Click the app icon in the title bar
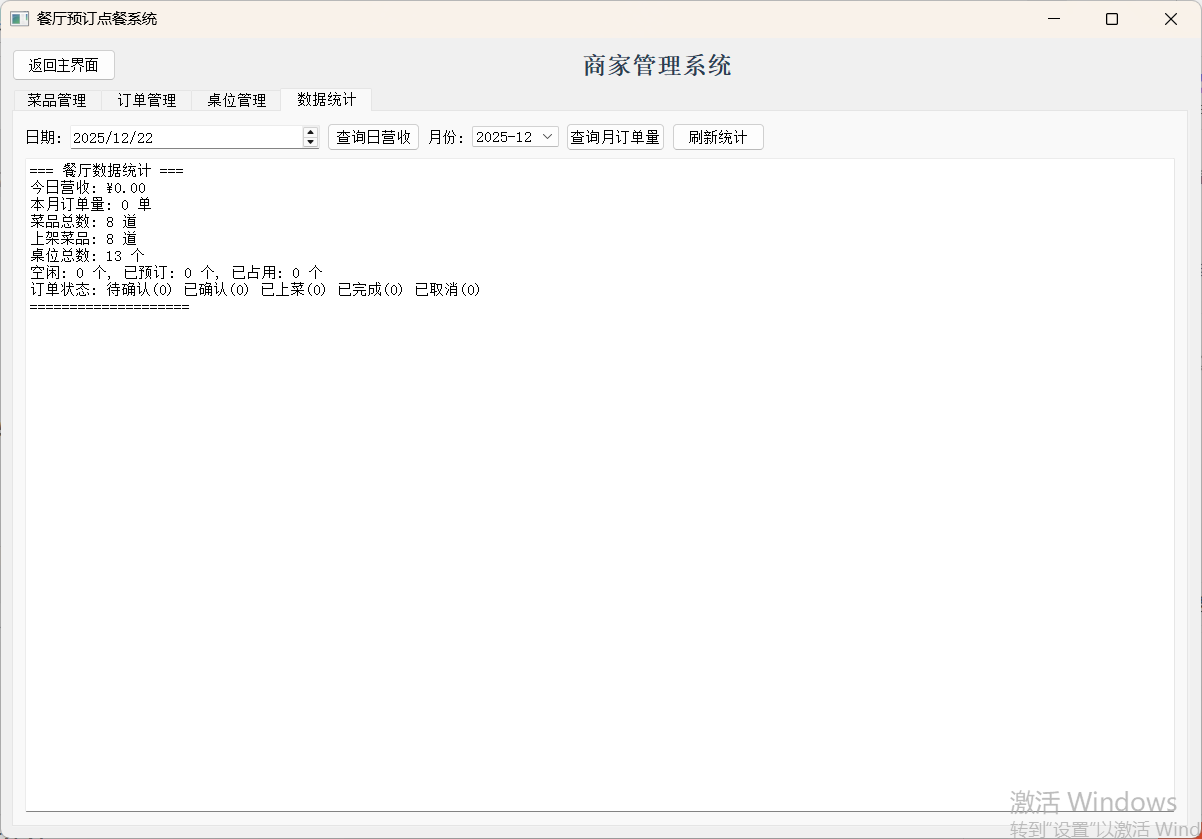This screenshot has width=1202, height=839. pyautogui.click(x=20, y=19)
